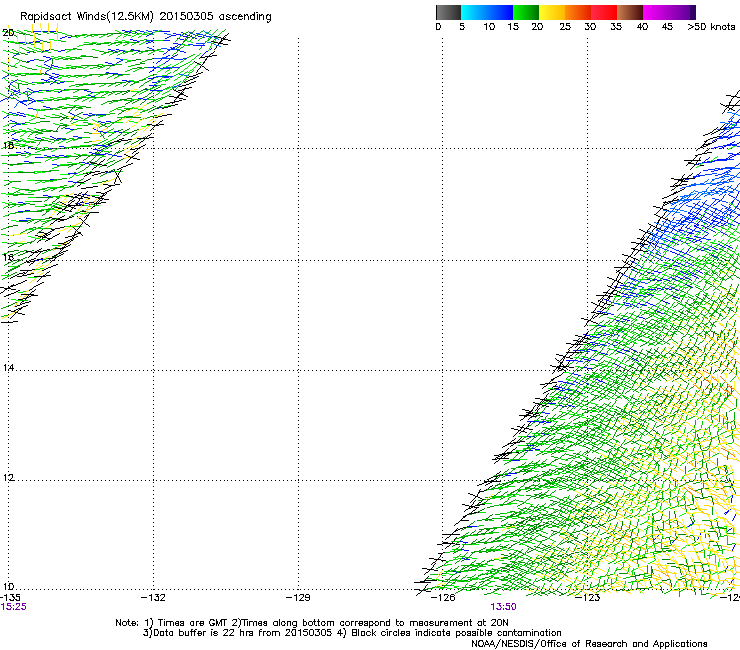Click the purple '15:25' swath time
This screenshot has height=650, width=740.
coord(13,607)
